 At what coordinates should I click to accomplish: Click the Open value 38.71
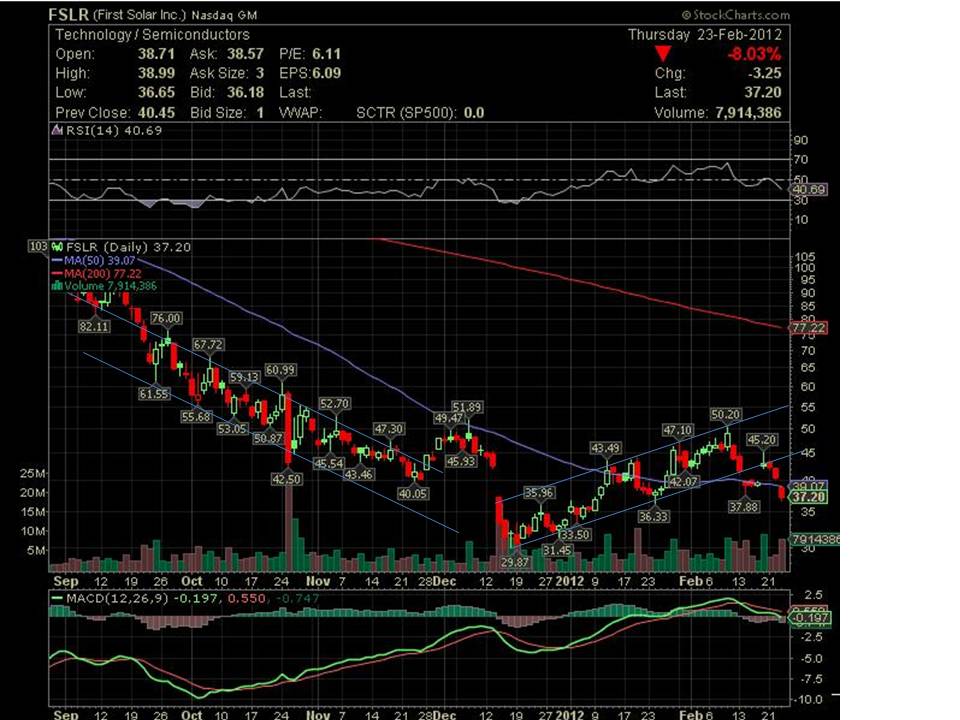pyautogui.click(x=156, y=54)
